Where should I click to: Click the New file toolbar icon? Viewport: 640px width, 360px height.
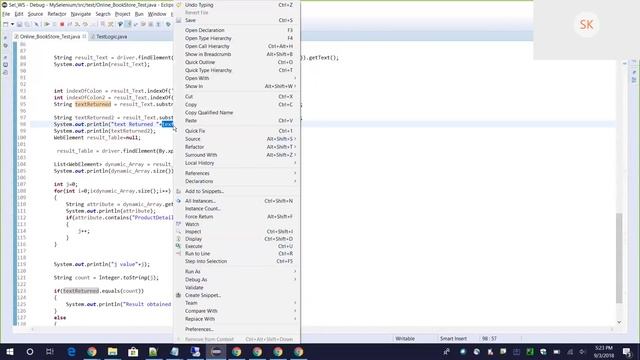point(6,24)
